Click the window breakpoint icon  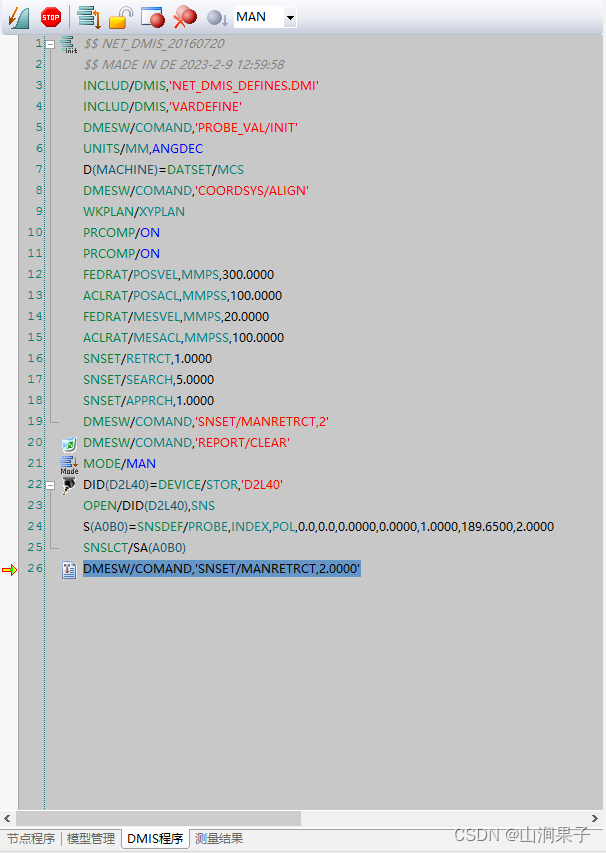(153, 17)
